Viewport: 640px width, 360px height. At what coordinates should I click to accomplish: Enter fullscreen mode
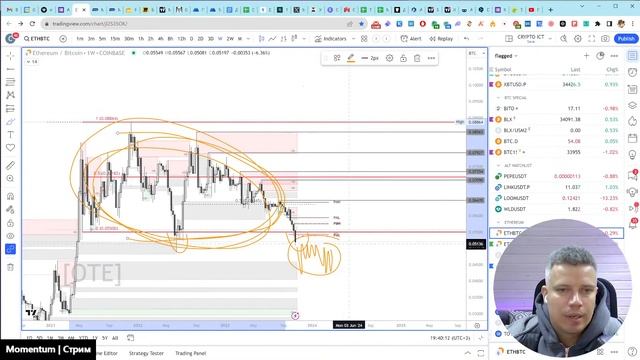pos(591,38)
